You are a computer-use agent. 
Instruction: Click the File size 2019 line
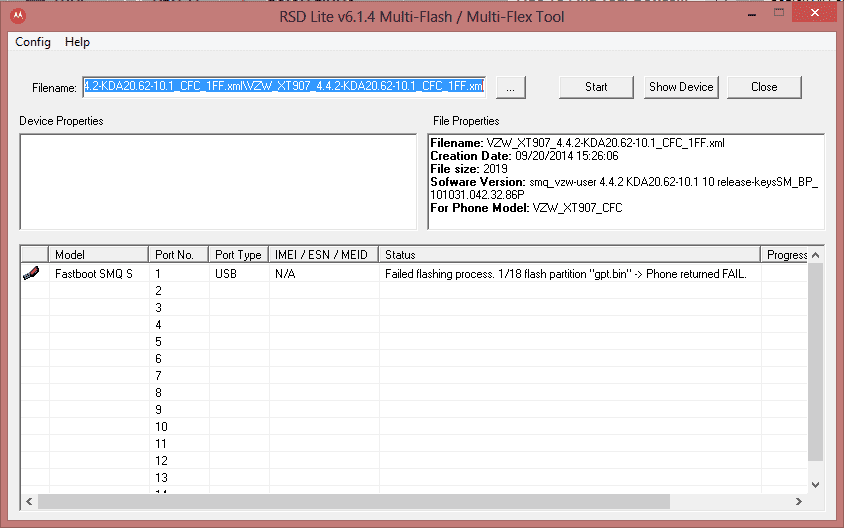pyautogui.click(x=469, y=169)
